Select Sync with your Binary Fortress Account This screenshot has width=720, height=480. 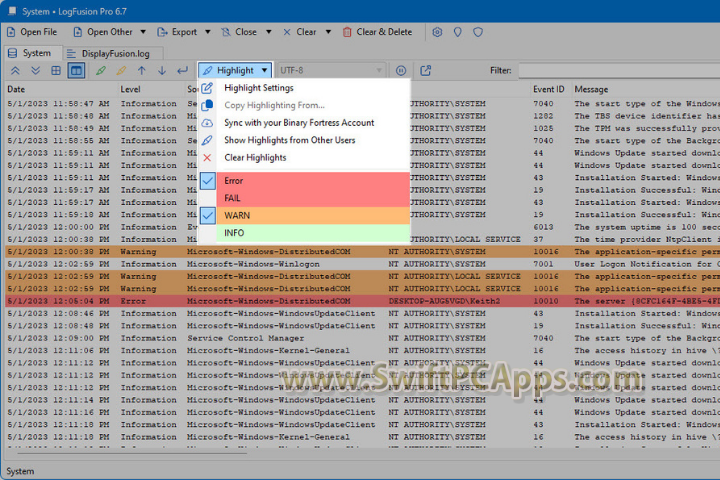[299, 123]
